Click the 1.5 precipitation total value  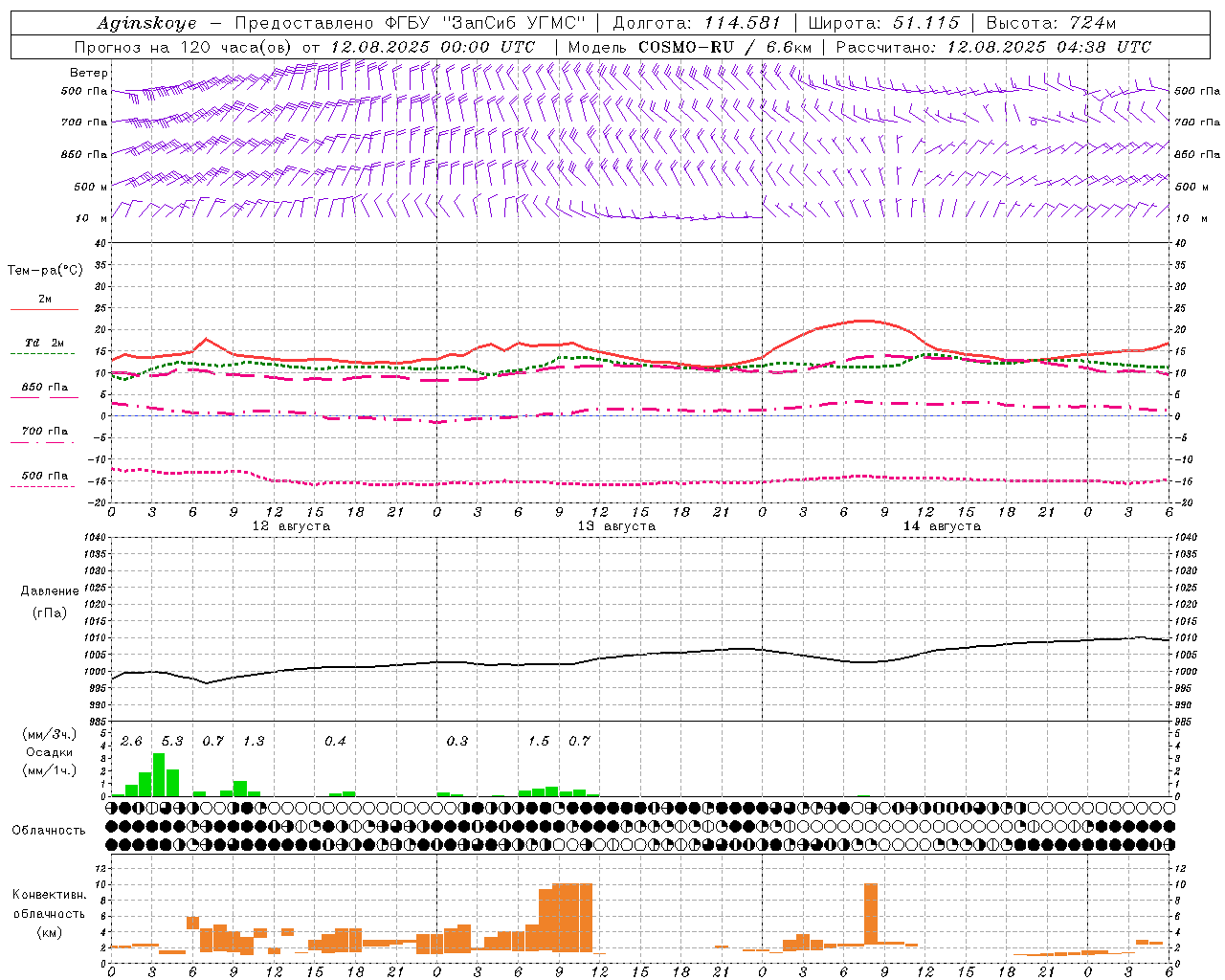tap(539, 742)
